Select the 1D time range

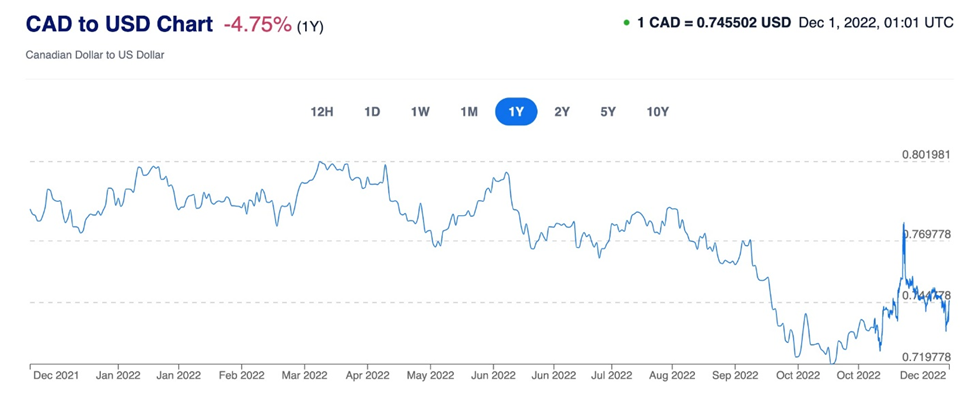(372, 111)
